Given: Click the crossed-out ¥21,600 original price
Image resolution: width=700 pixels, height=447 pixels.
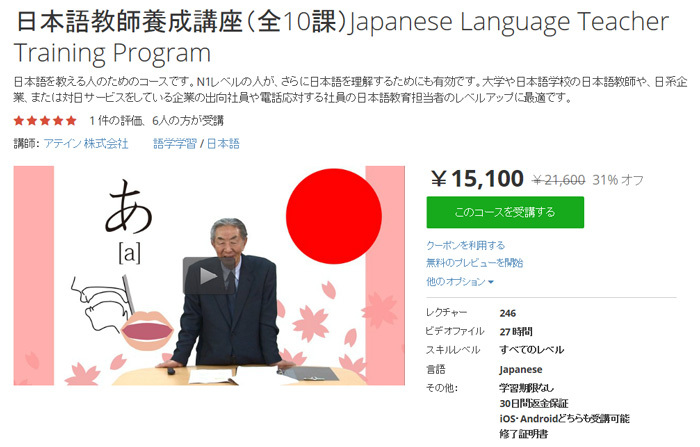Looking at the screenshot, I should [x=558, y=180].
